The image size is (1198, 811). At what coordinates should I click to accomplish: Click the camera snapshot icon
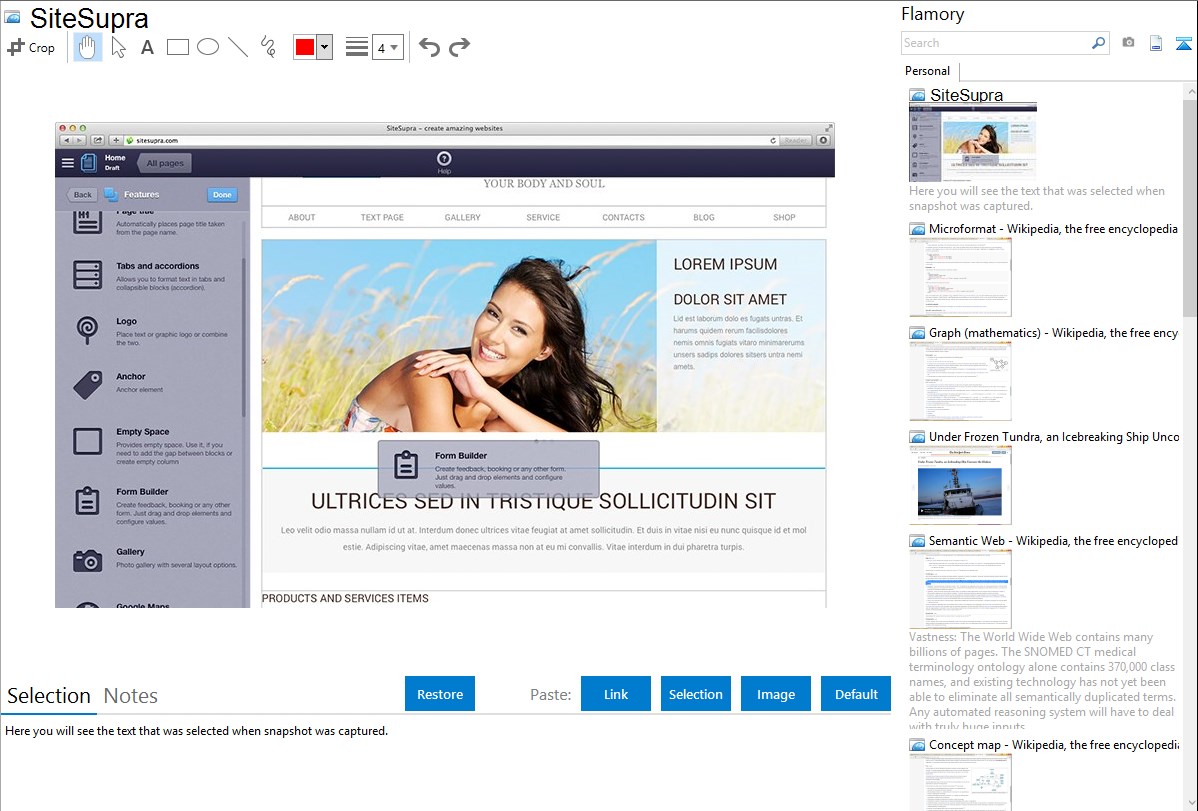pos(1128,43)
